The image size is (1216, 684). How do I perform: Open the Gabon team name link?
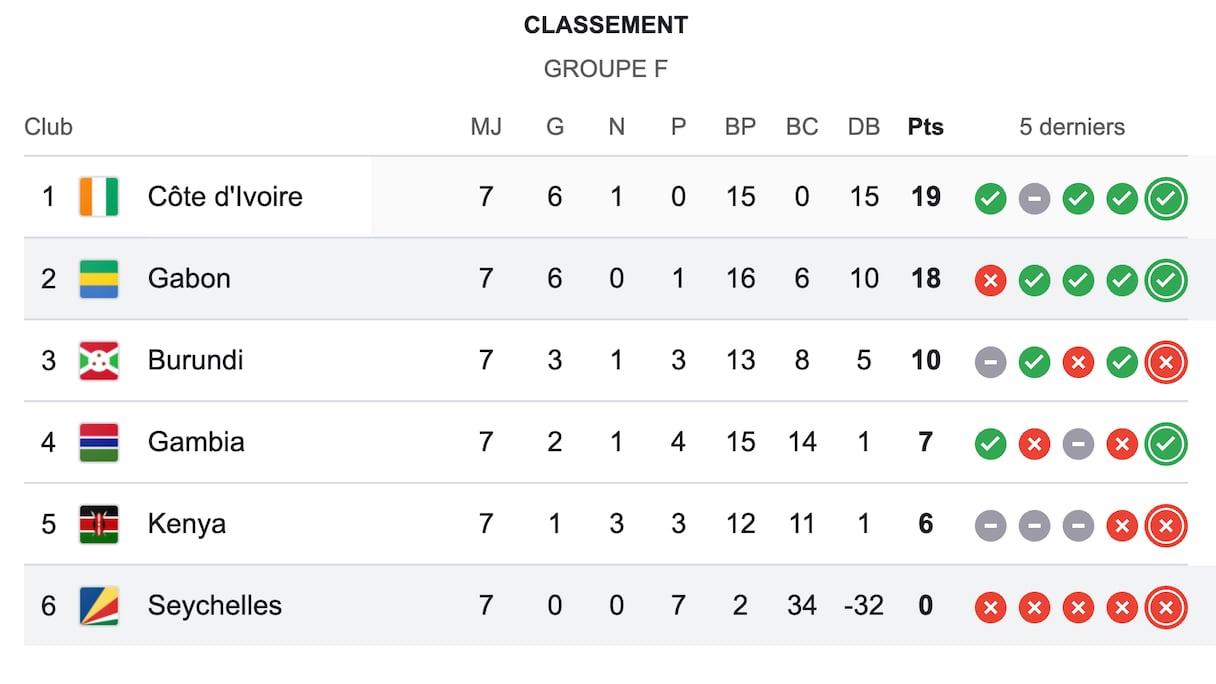pyautogui.click(x=189, y=279)
